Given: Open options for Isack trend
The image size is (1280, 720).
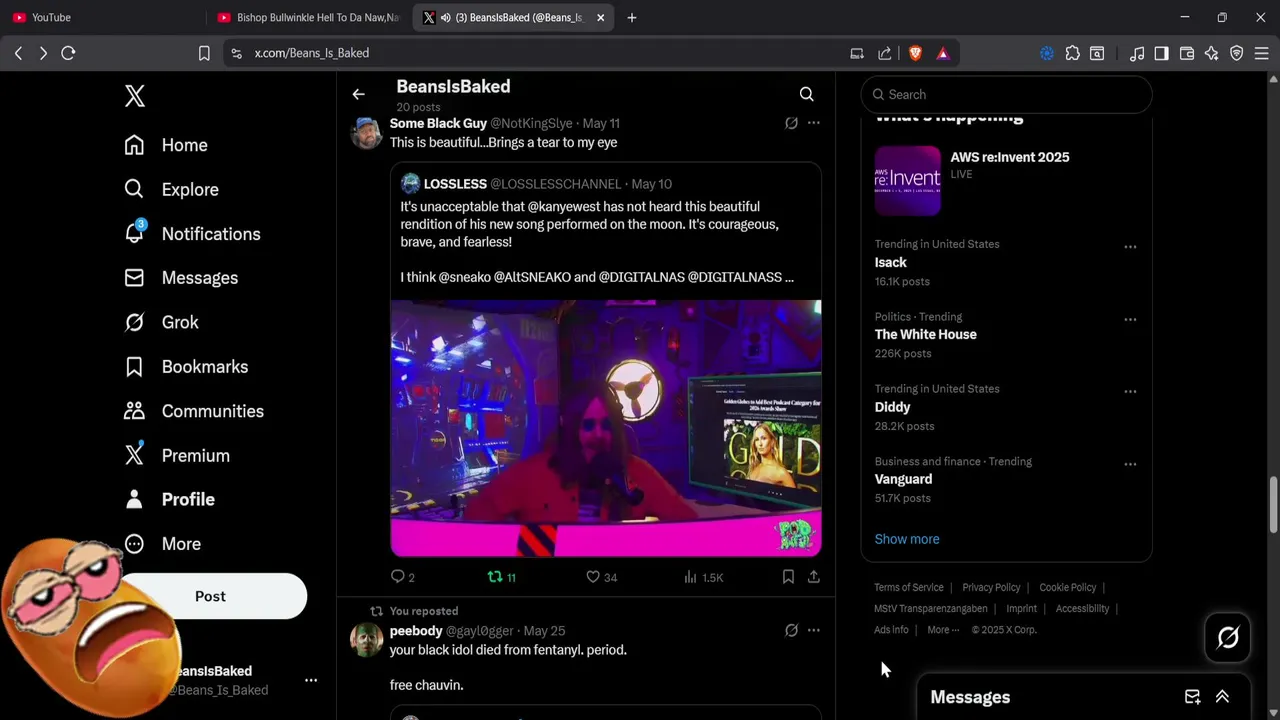Looking at the screenshot, I should (1130, 247).
